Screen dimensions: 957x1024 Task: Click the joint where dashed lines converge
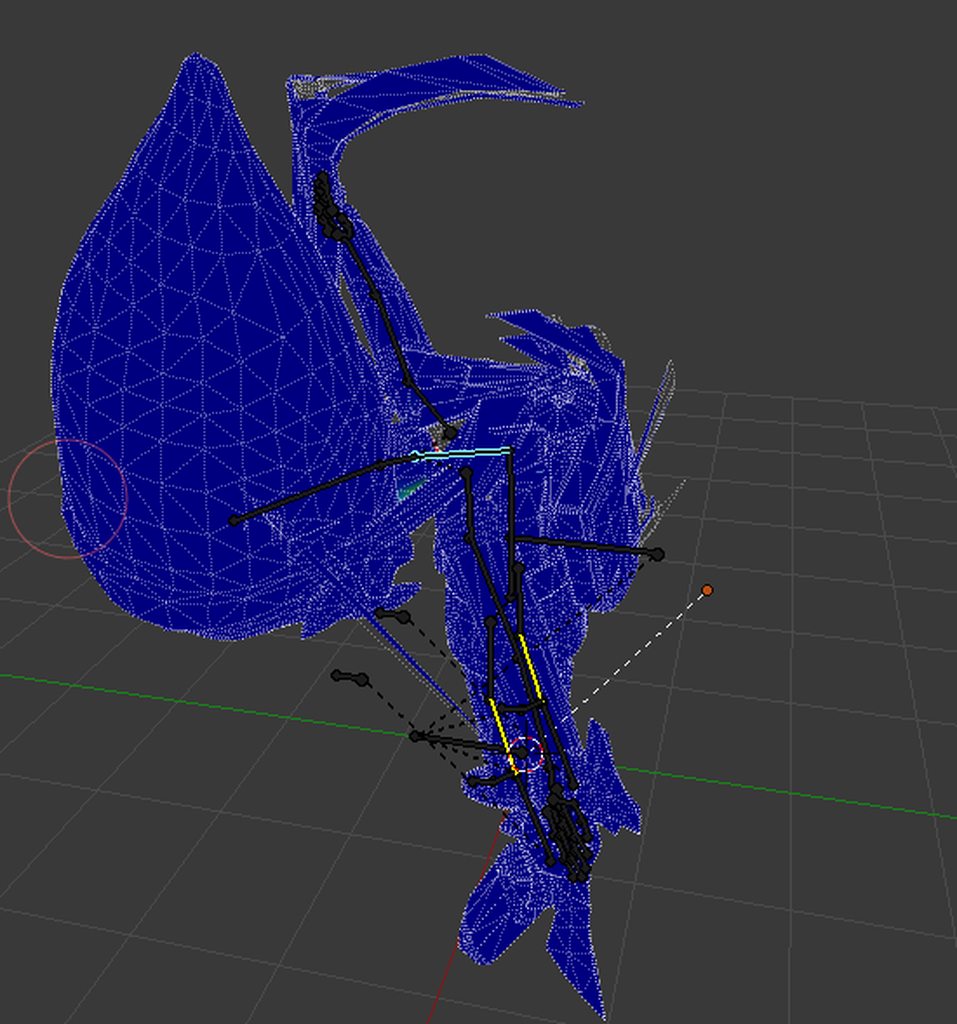point(415,736)
